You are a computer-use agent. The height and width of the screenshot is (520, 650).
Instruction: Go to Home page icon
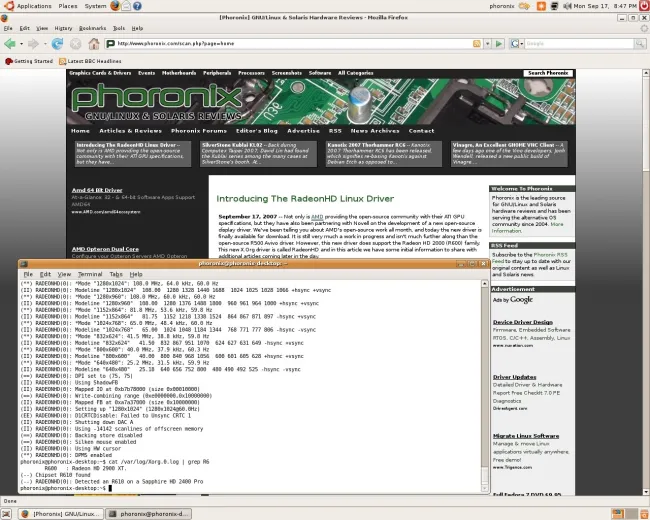coord(94,44)
